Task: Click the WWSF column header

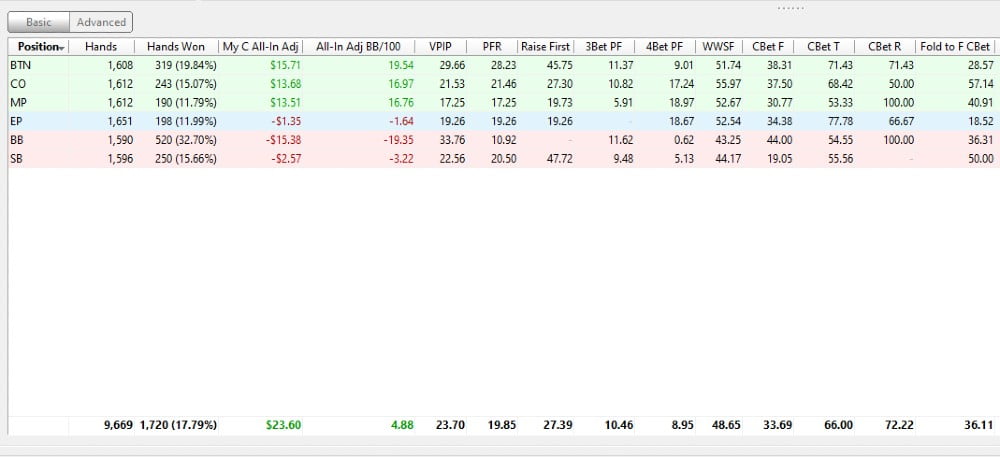Action: (x=720, y=47)
